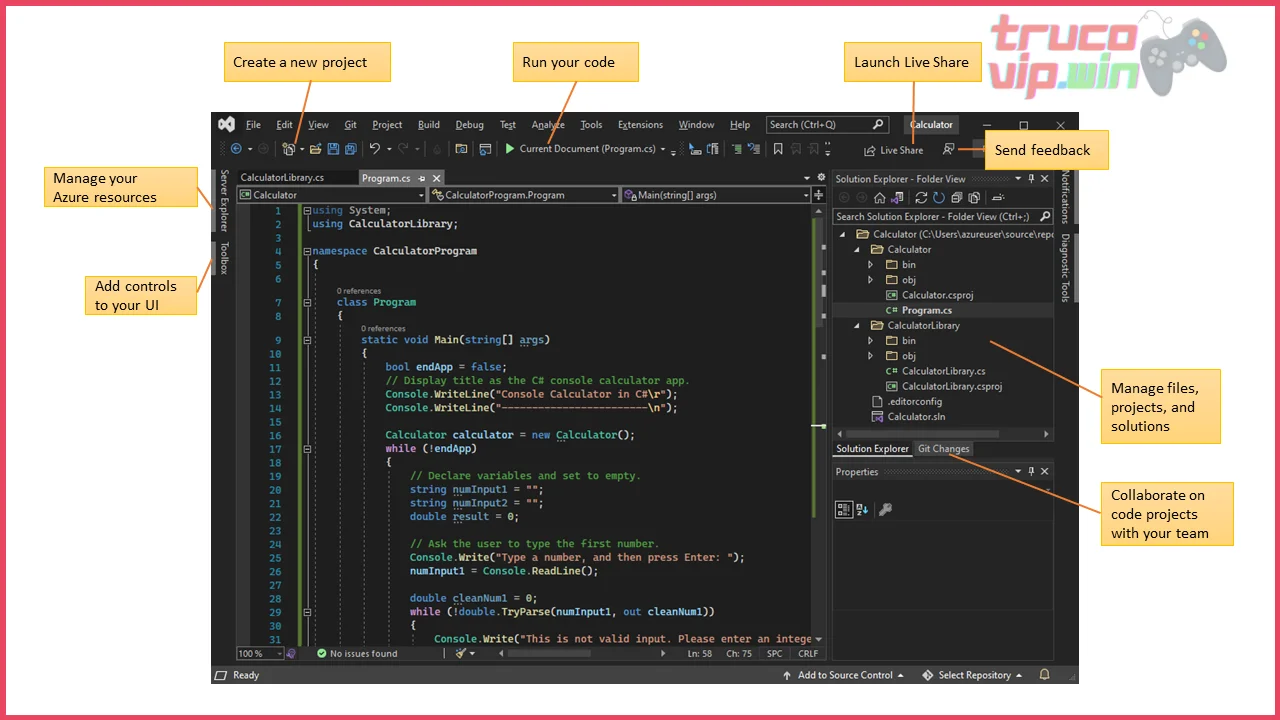Click the Live Share button
1280x720 pixels.
pos(893,150)
